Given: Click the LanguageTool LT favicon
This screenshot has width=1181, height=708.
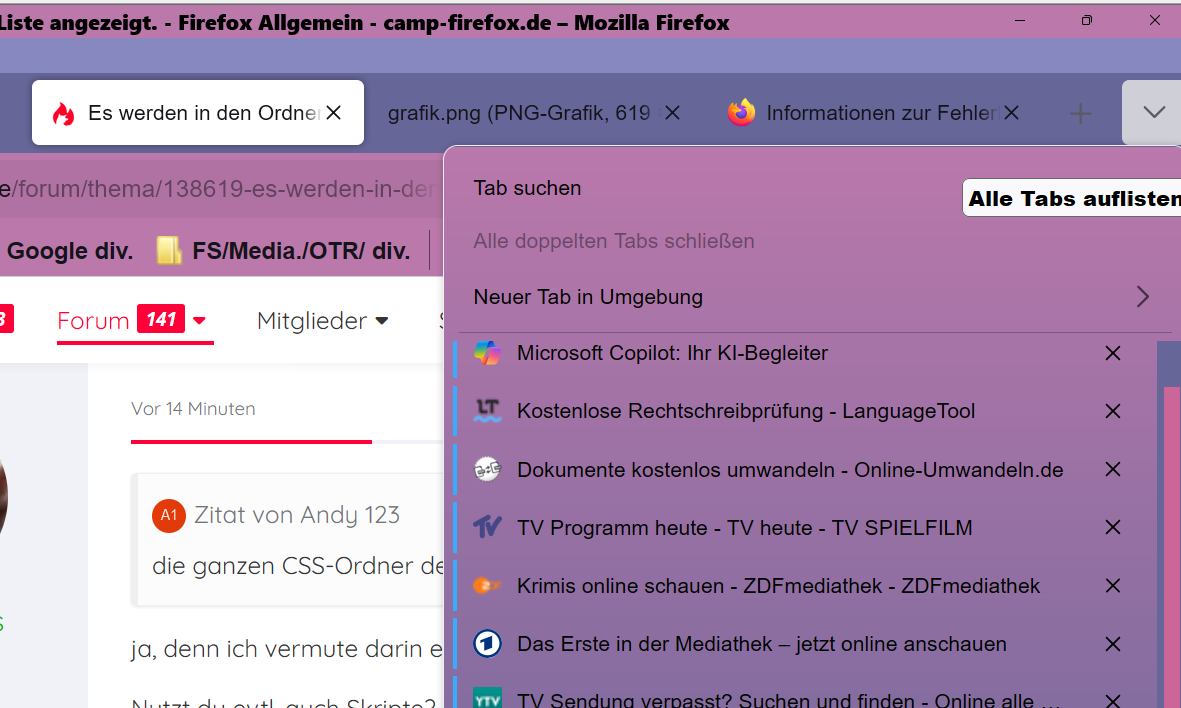Looking at the screenshot, I should point(487,411).
